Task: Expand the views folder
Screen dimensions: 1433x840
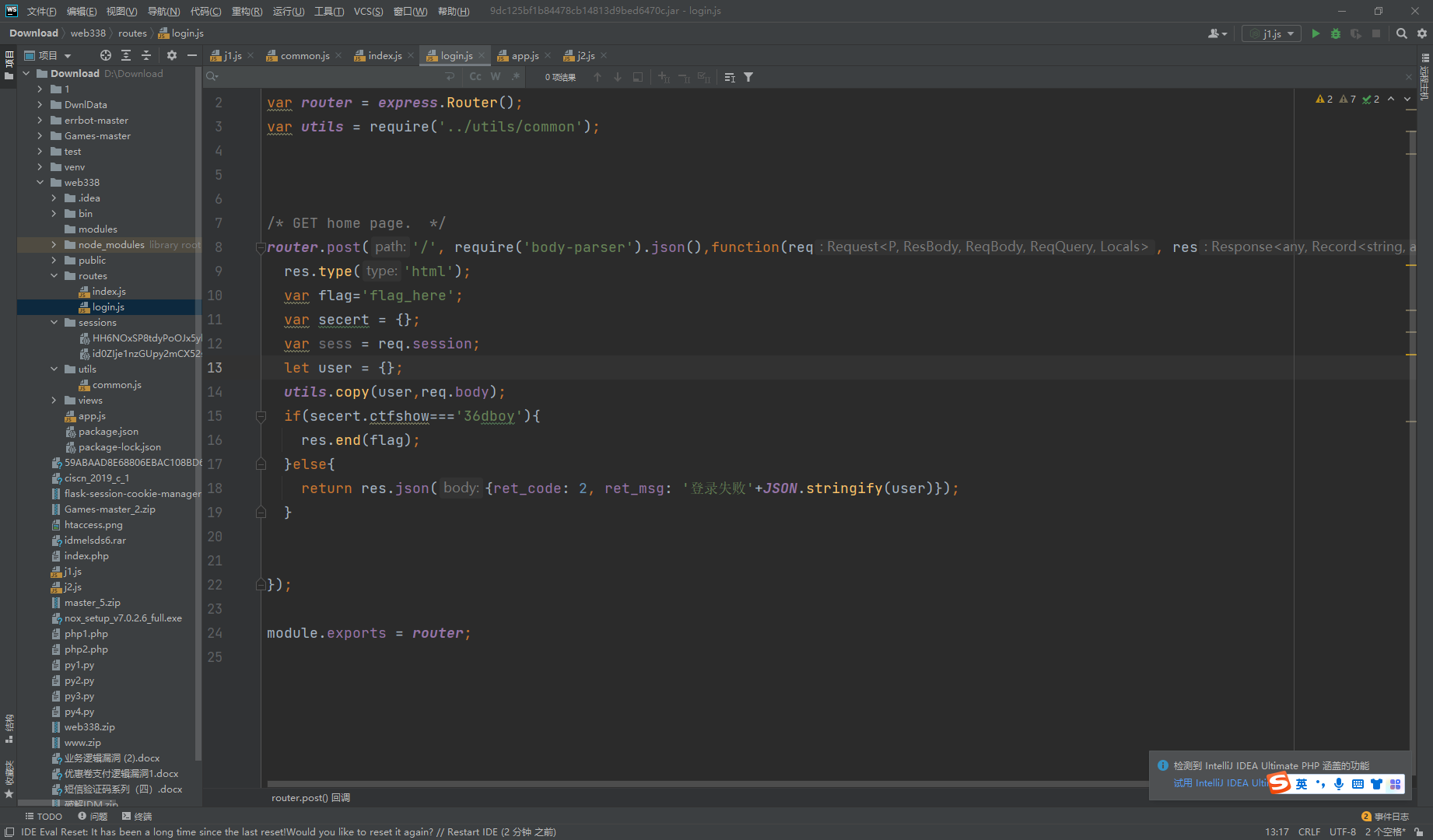Action: point(54,401)
